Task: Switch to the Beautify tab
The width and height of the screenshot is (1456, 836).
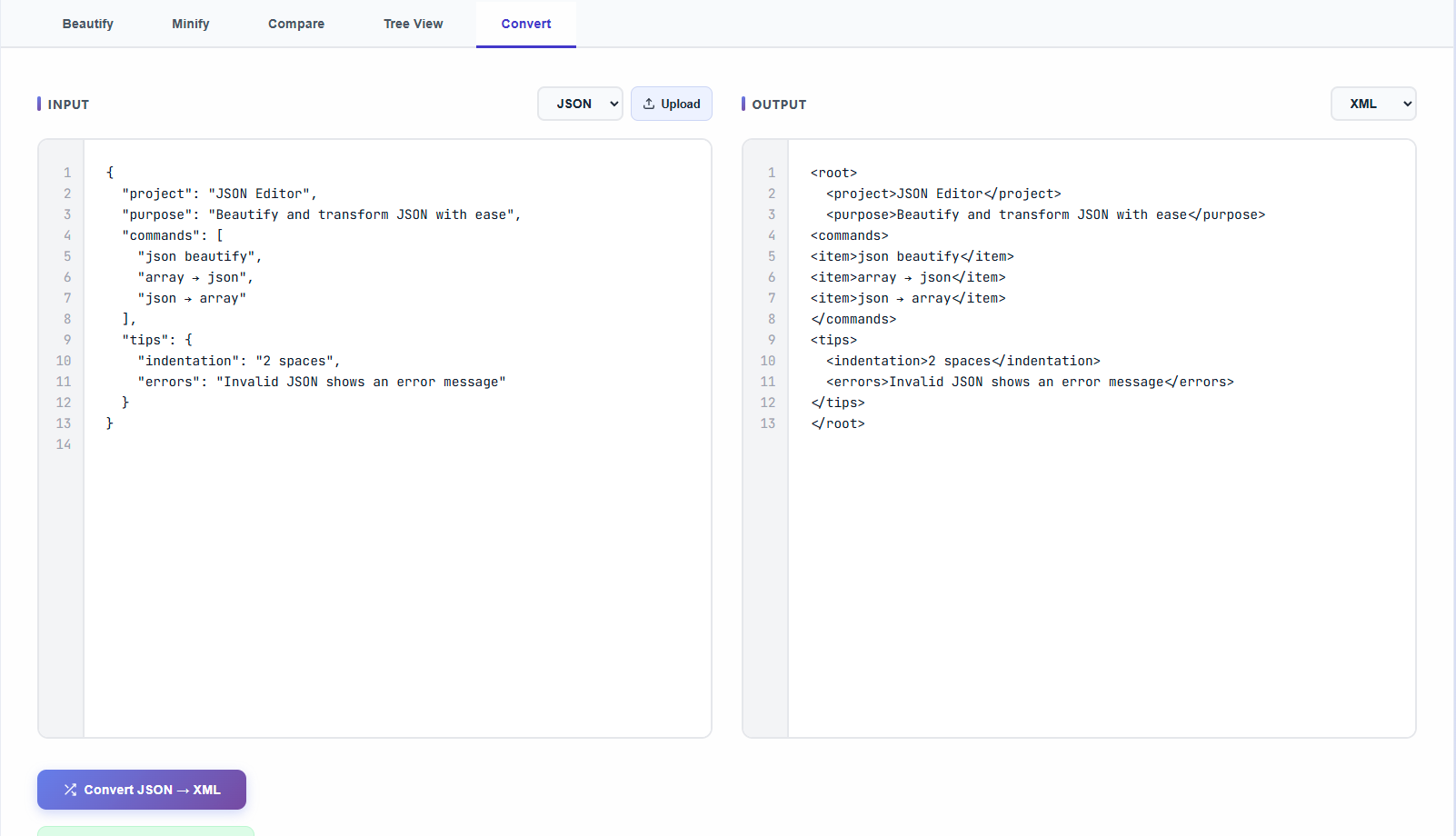Action: (x=87, y=24)
